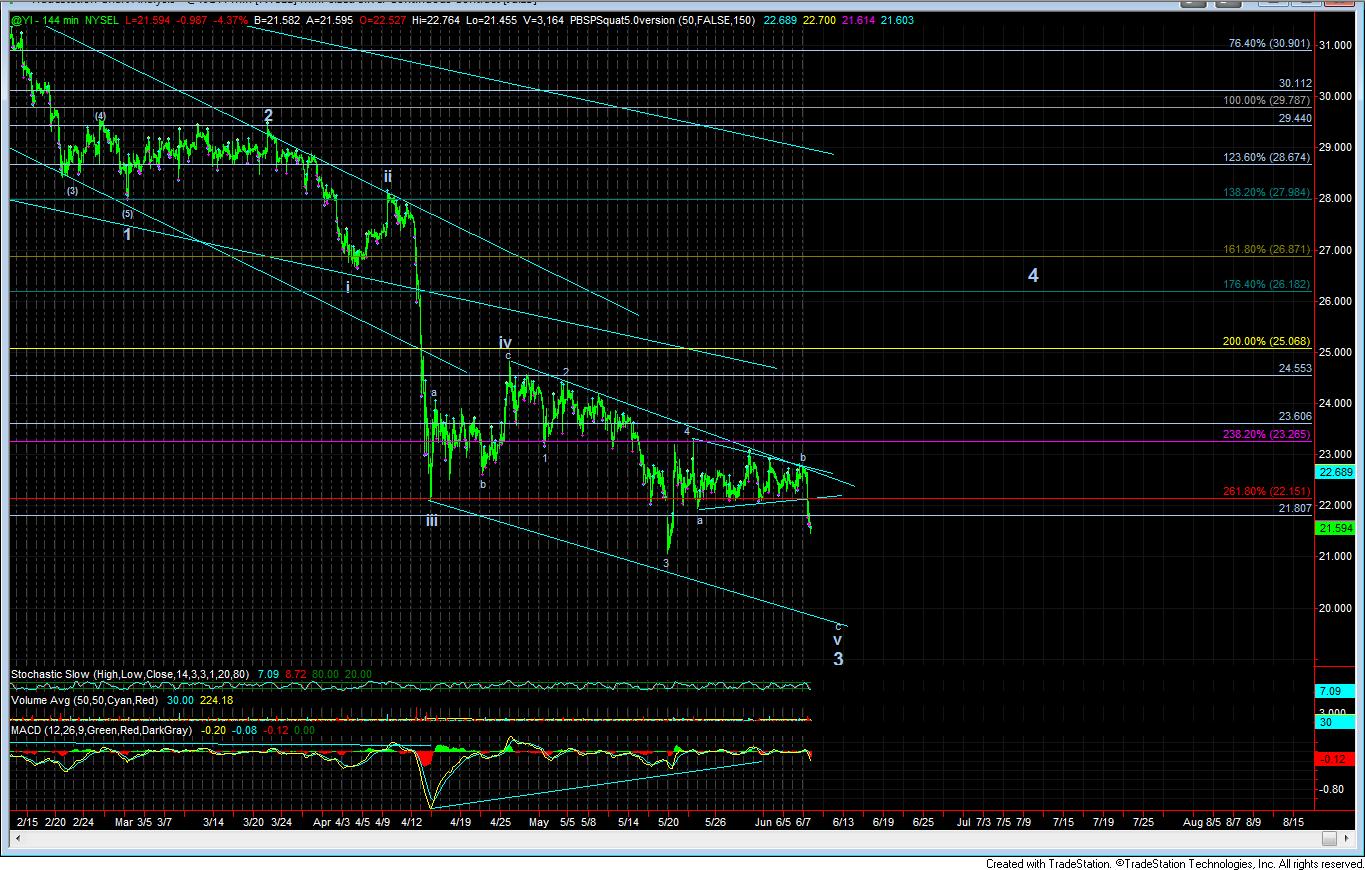
Task: Click the wave iv label near 25.00
Action: [506, 343]
